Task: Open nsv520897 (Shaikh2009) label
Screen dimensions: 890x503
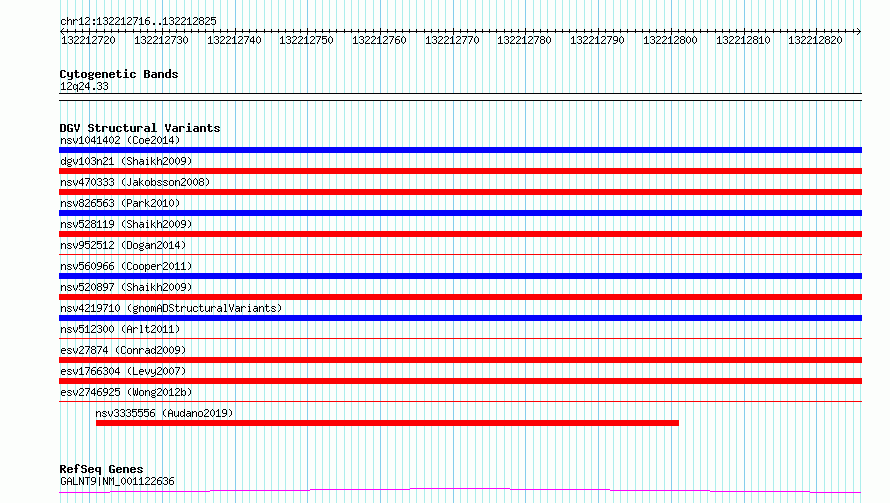Action: pyautogui.click(x=126, y=287)
